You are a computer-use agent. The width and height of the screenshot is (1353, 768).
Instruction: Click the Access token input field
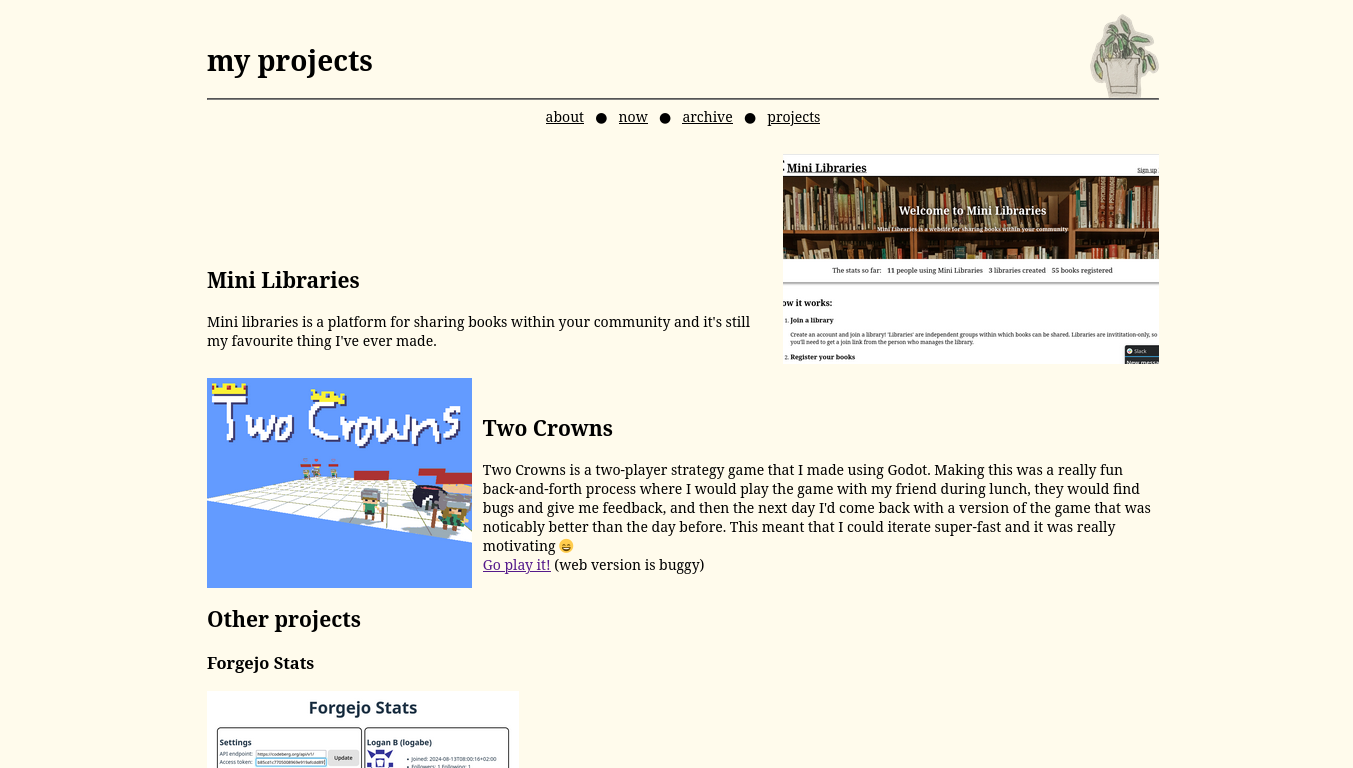(291, 762)
